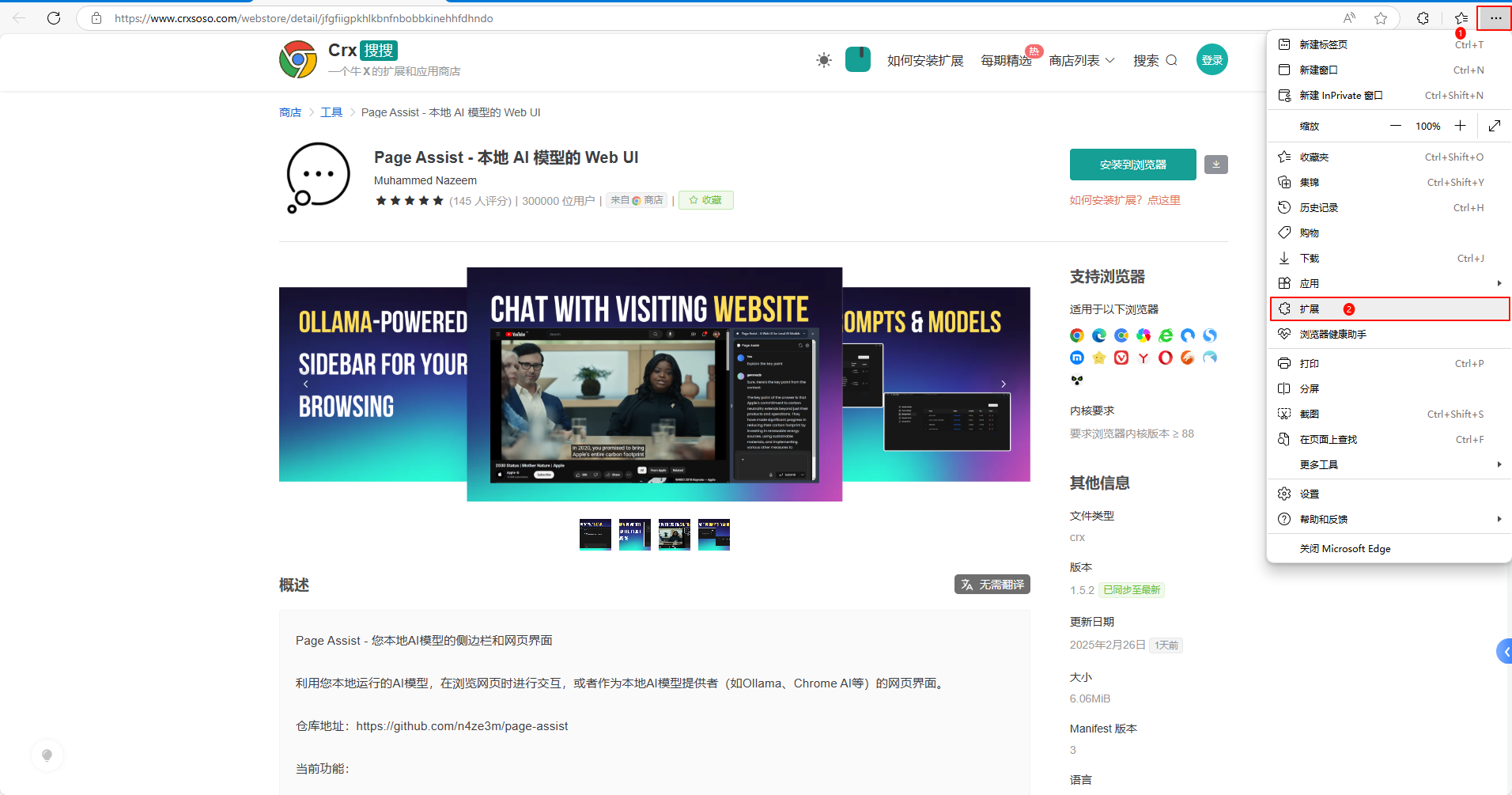Click the search 搜索 magnifier icon
This screenshot has width=1512, height=795.
point(1171,61)
